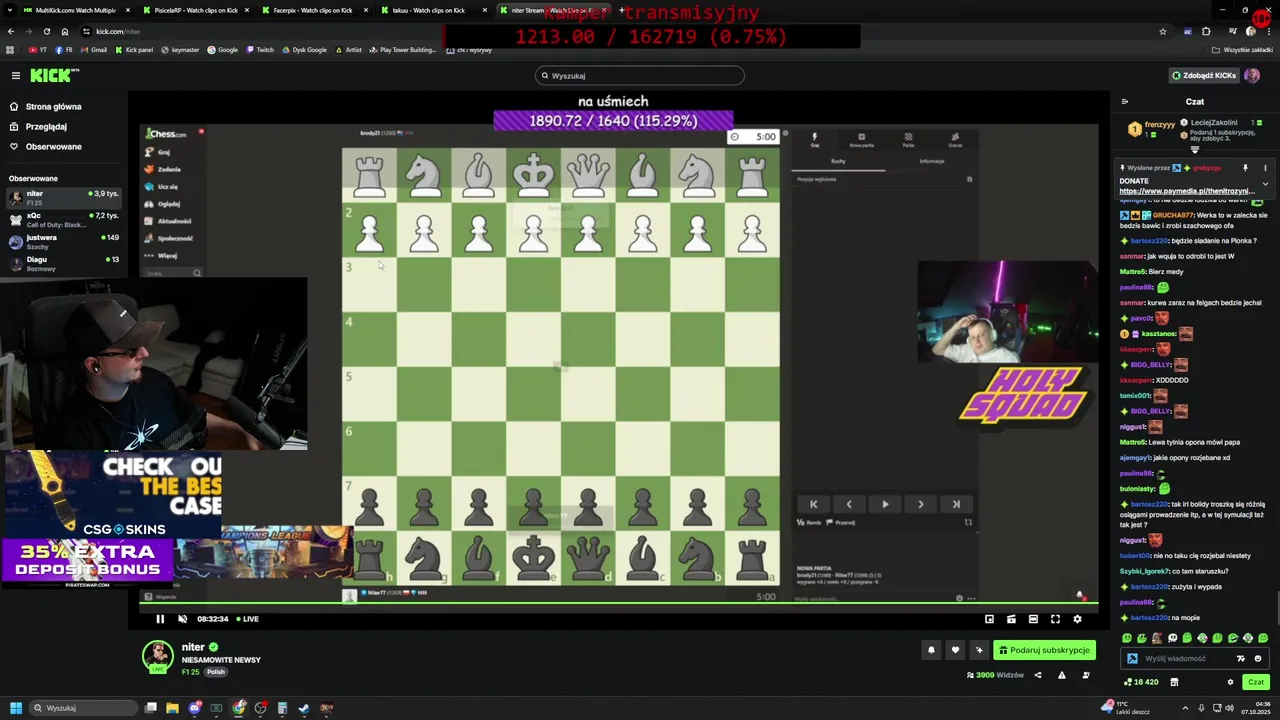Open the icon right of report icon
The image size is (1280, 720).
coord(1086,675)
